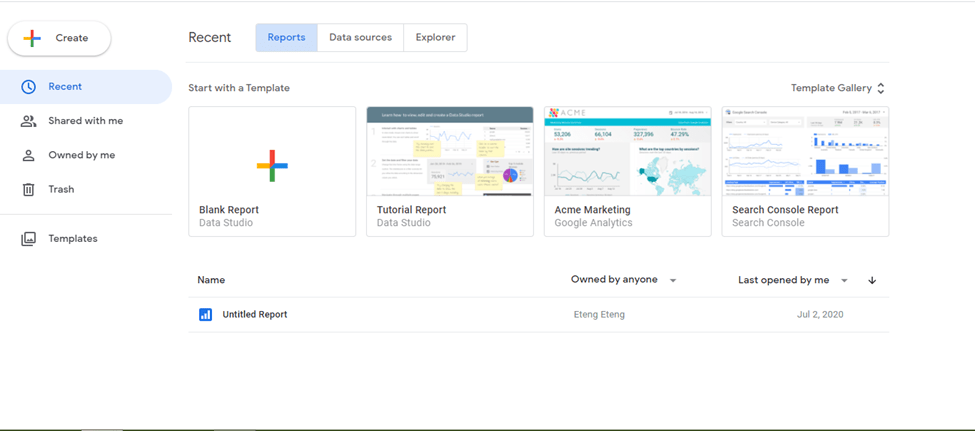975x431 pixels.
Task: Click the plus icon in Blank Report card
Action: point(272,165)
